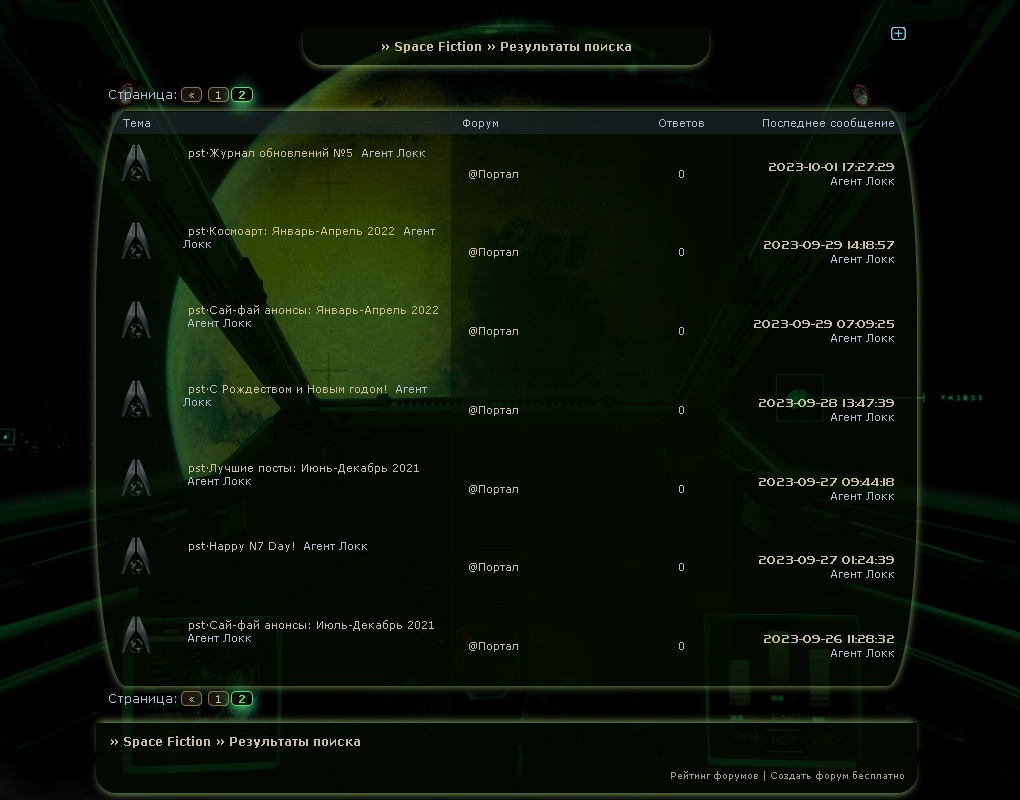Open topic pst·Журнал обновлений №5
This screenshot has height=800, width=1020.
click(x=270, y=153)
